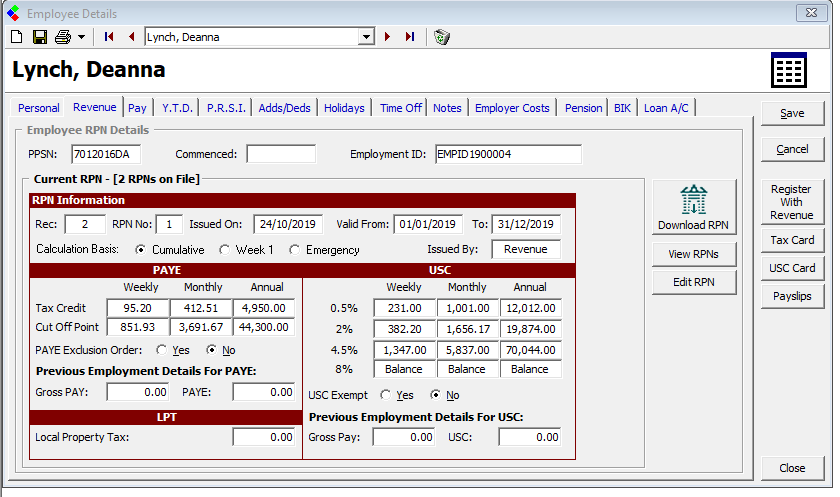This screenshot has height=497, width=840.
Task: Go to the first employee record
Action: 109,37
